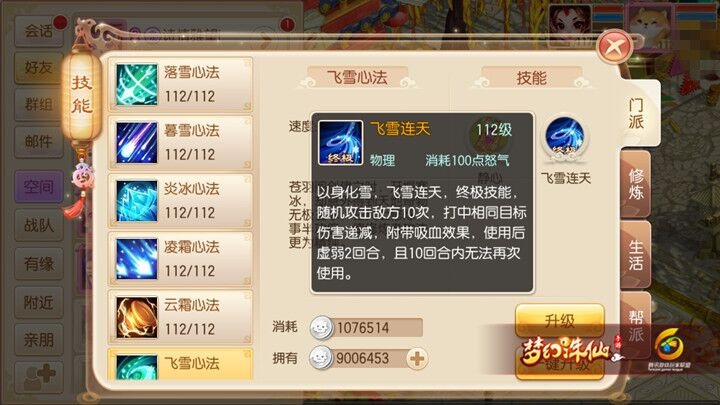720x405 pixels.
Task: Open the 邮件 mail menu
Action: (x=39, y=142)
